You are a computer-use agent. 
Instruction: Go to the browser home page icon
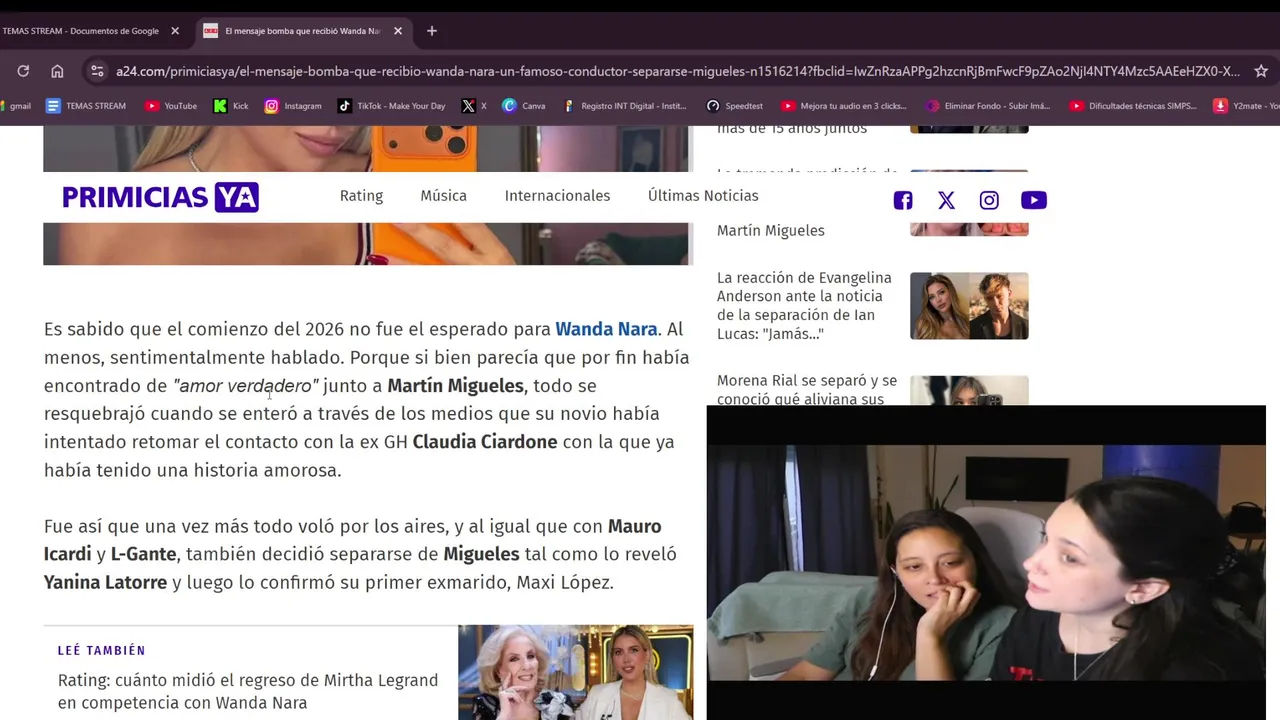coord(57,71)
